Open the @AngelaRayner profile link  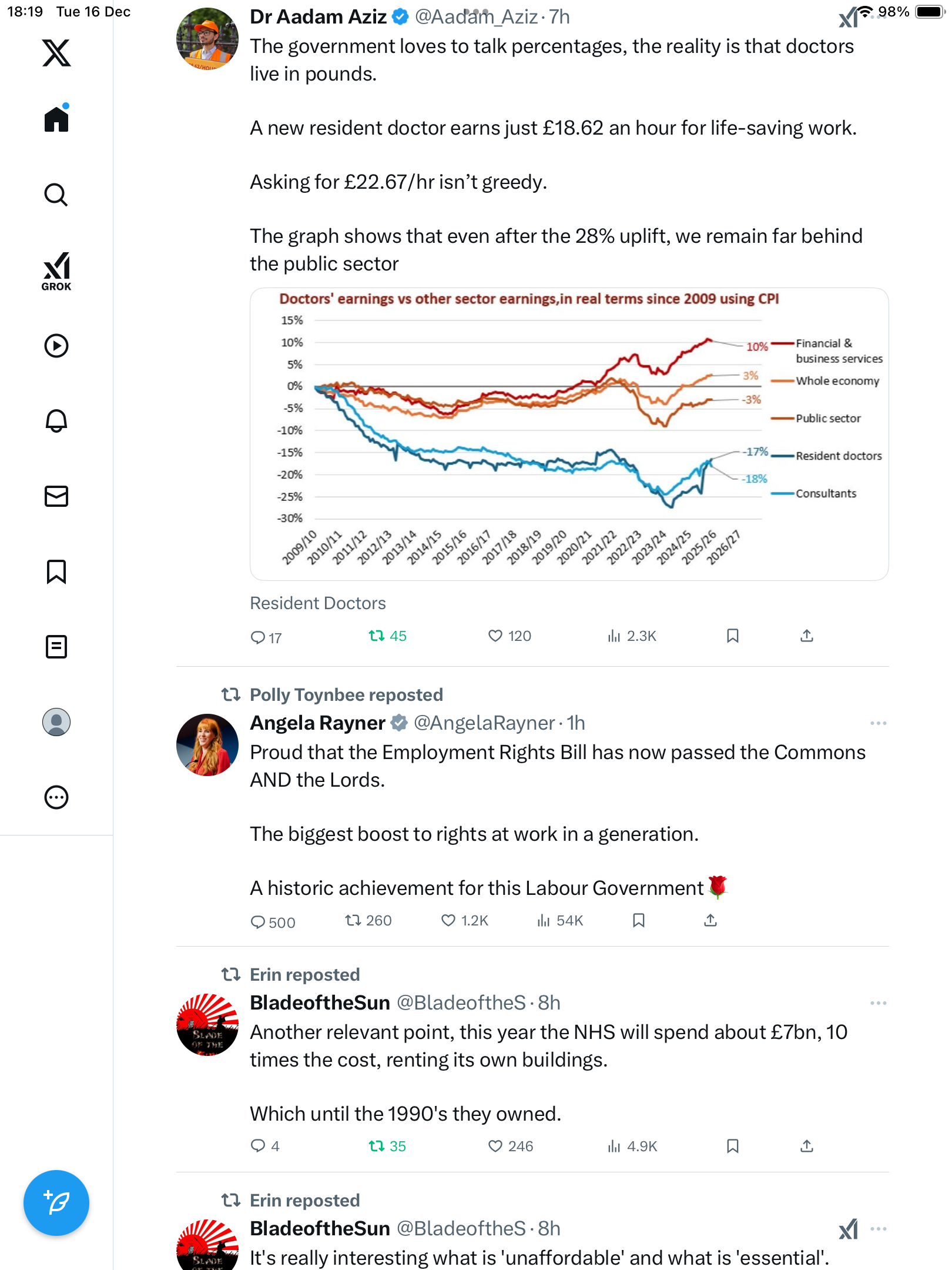coord(484,723)
